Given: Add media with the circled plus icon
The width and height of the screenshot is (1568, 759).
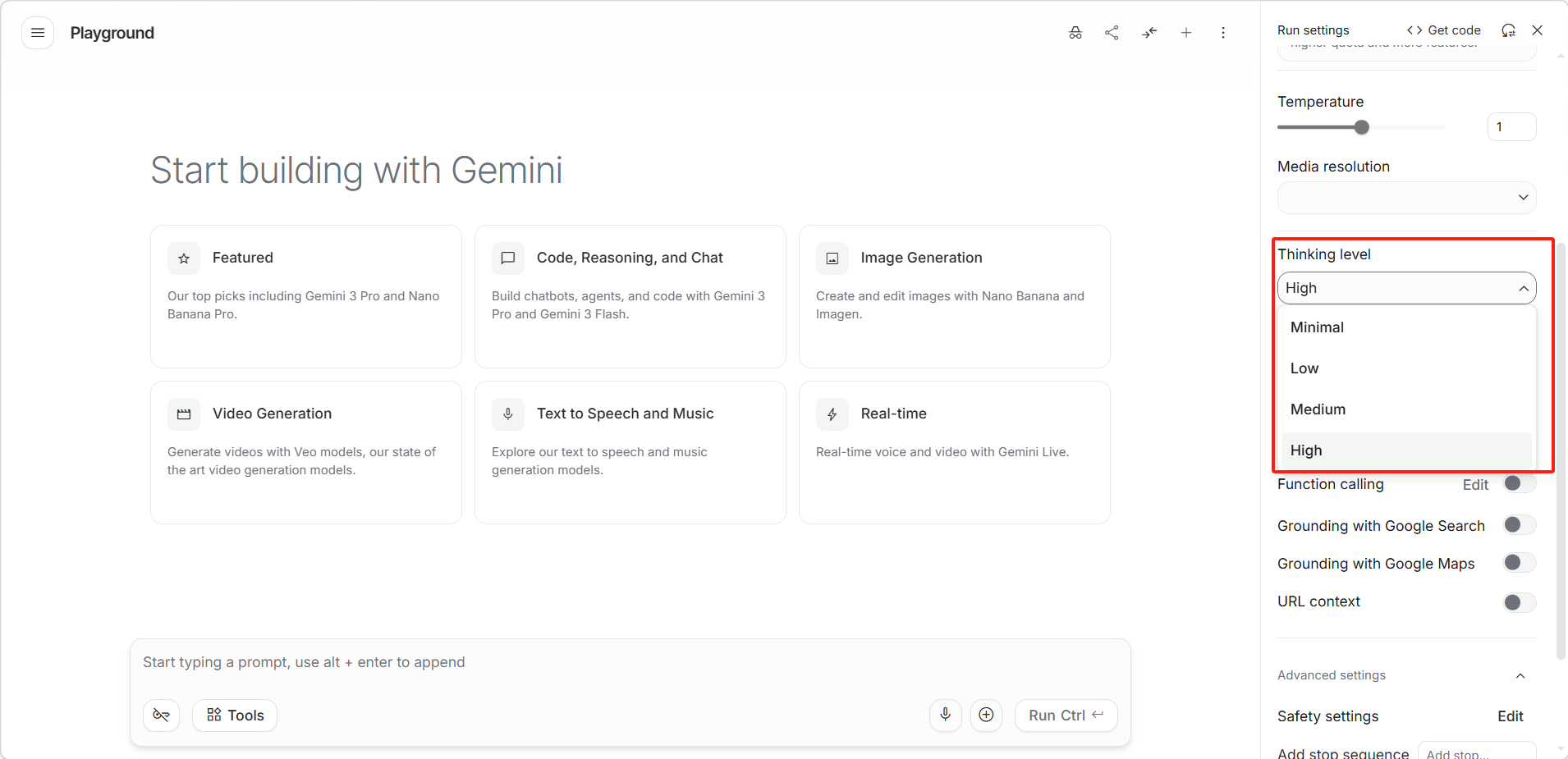Looking at the screenshot, I should 987,716.
